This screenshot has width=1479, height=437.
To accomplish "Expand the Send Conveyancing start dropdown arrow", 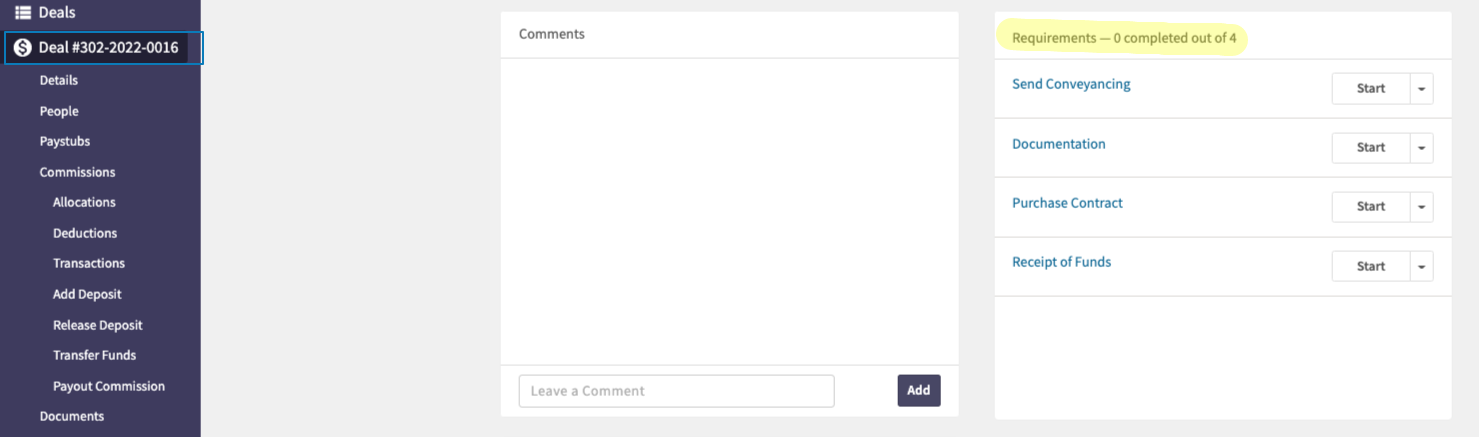I will coord(1421,89).
